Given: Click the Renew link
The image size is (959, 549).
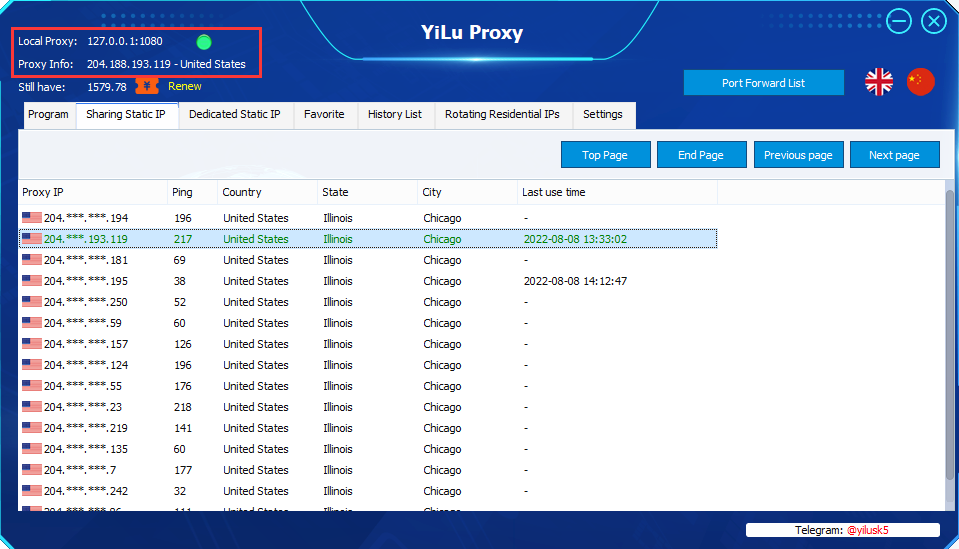Looking at the screenshot, I should click(x=185, y=87).
